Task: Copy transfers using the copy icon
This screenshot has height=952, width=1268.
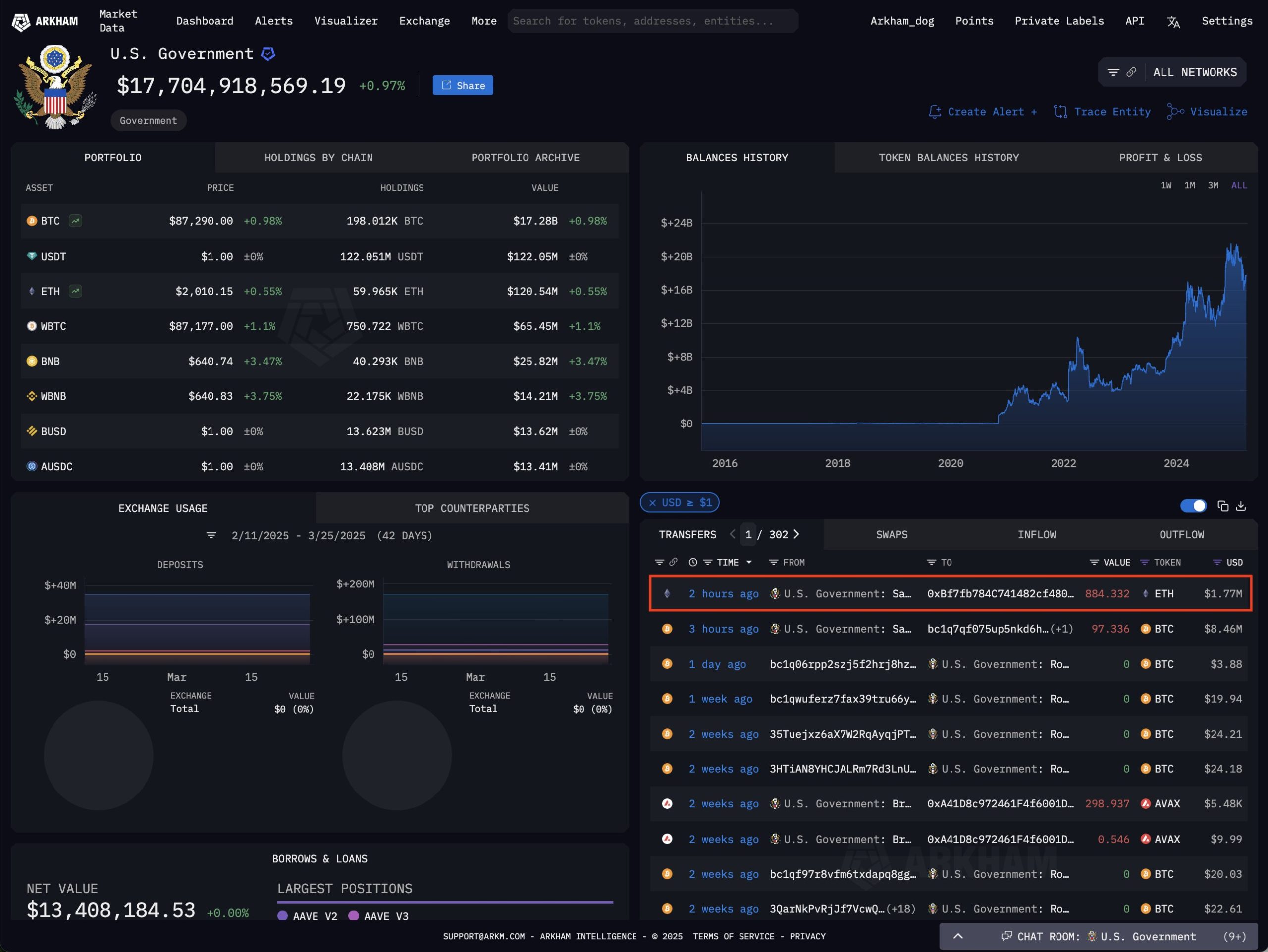Action: [1223, 506]
